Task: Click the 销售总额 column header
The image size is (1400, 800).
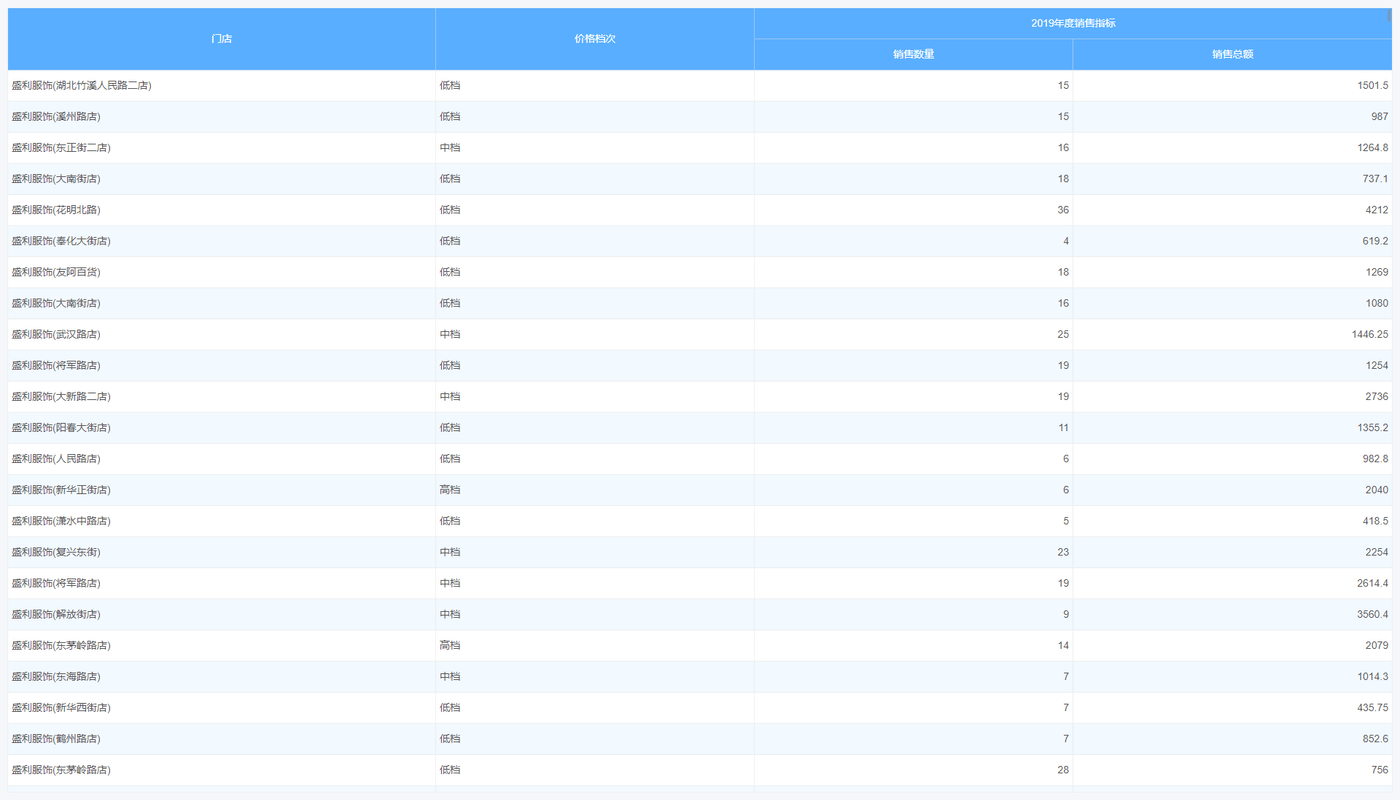Action: 1232,54
